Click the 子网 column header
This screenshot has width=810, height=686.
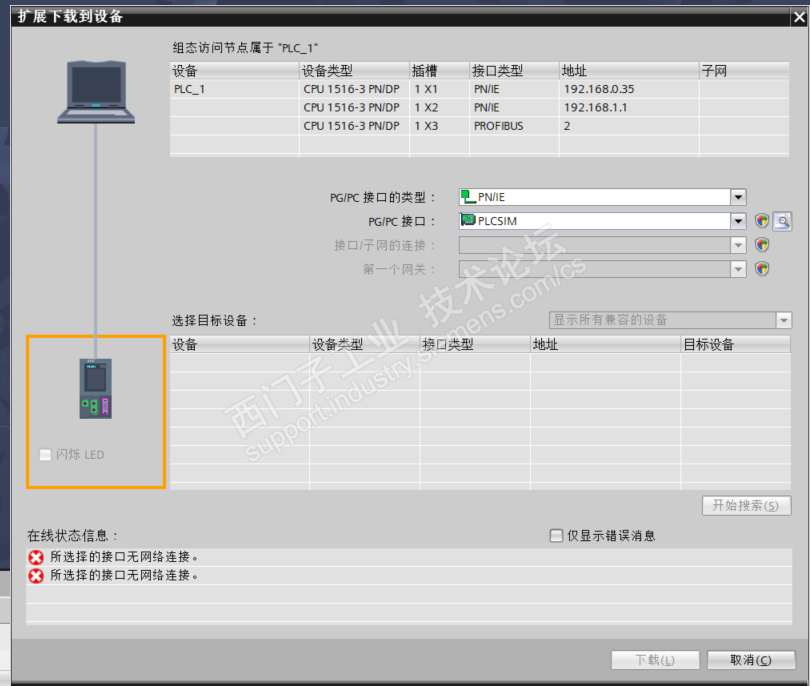point(744,71)
